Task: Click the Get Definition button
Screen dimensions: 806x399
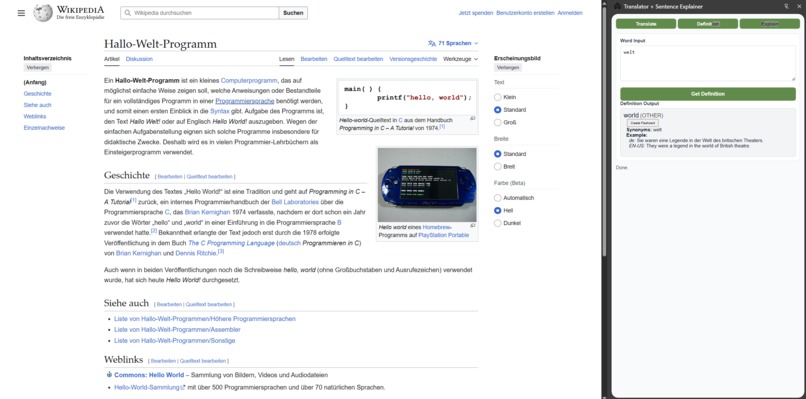Action: point(708,94)
